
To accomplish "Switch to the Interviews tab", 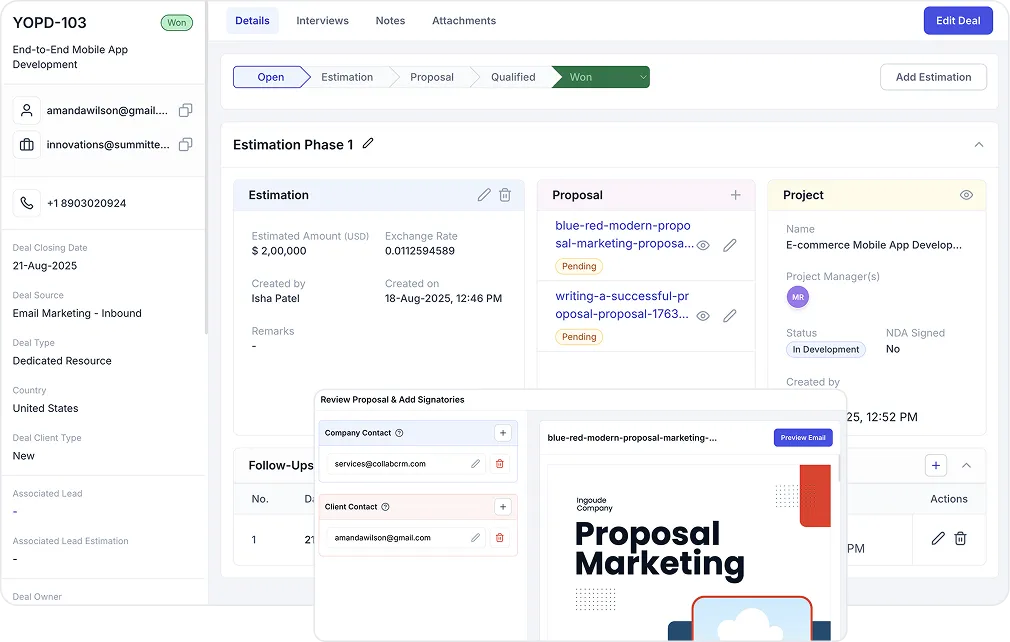I will pyautogui.click(x=322, y=20).
